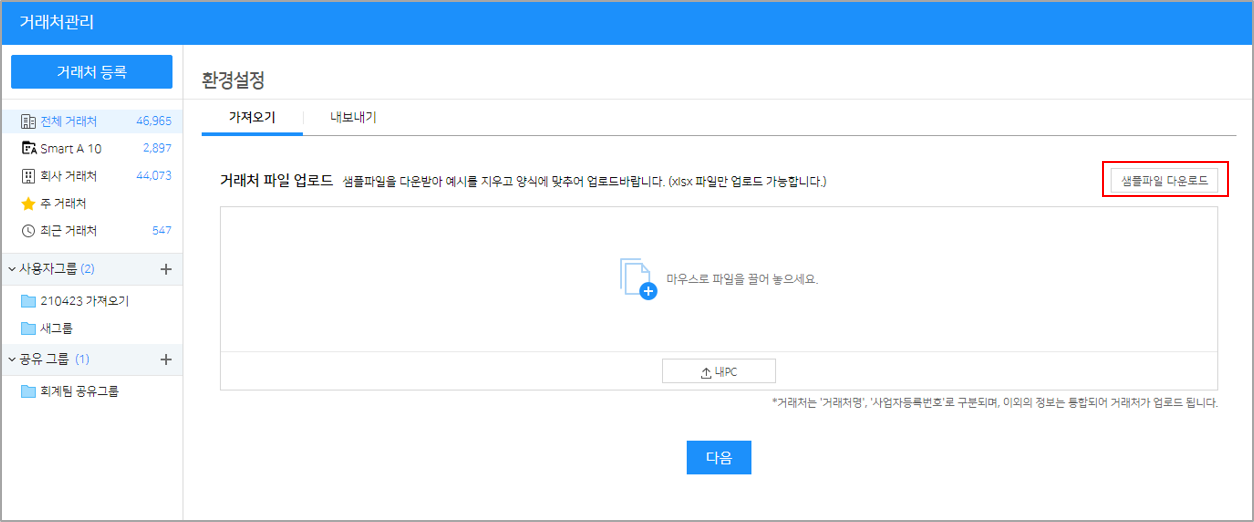This screenshot has height=522, width=1254.
Task: Open the 210423 가져오기 folder
Action: pos(28,301)
